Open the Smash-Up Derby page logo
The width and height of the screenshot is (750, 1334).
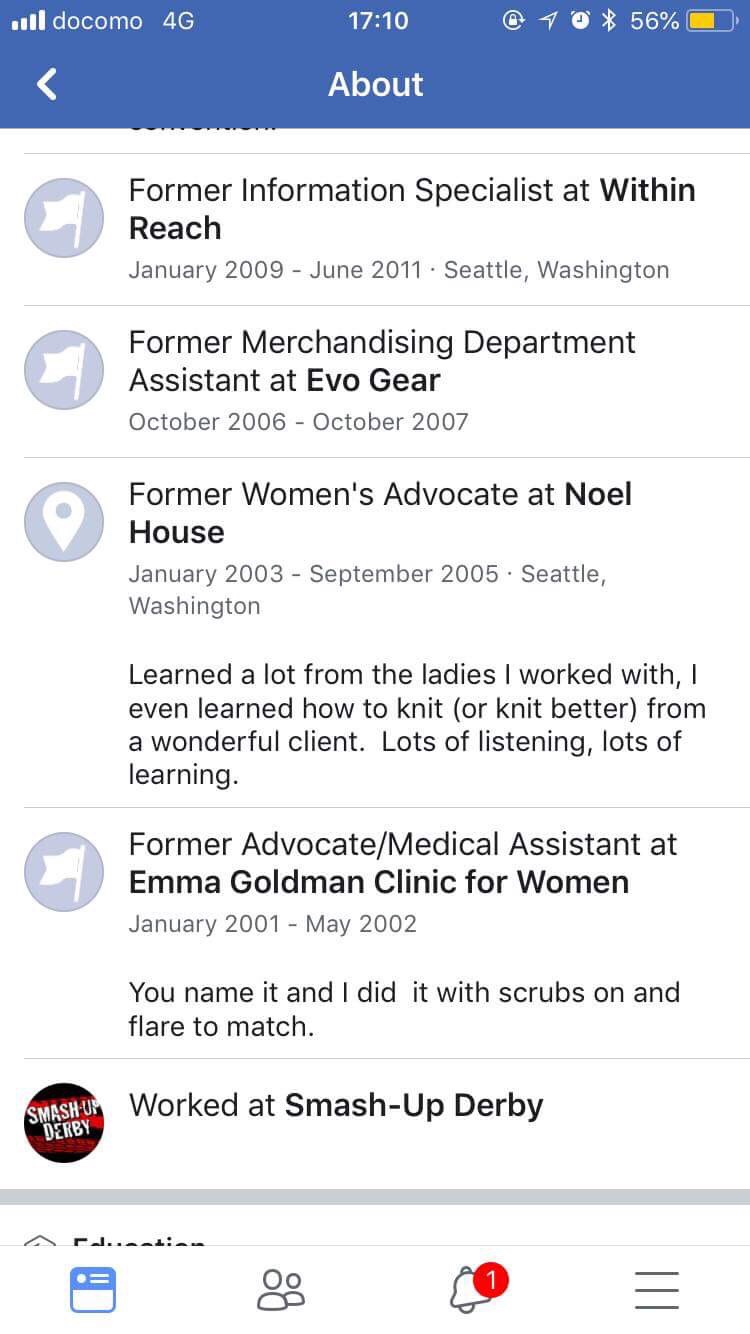64,1122
